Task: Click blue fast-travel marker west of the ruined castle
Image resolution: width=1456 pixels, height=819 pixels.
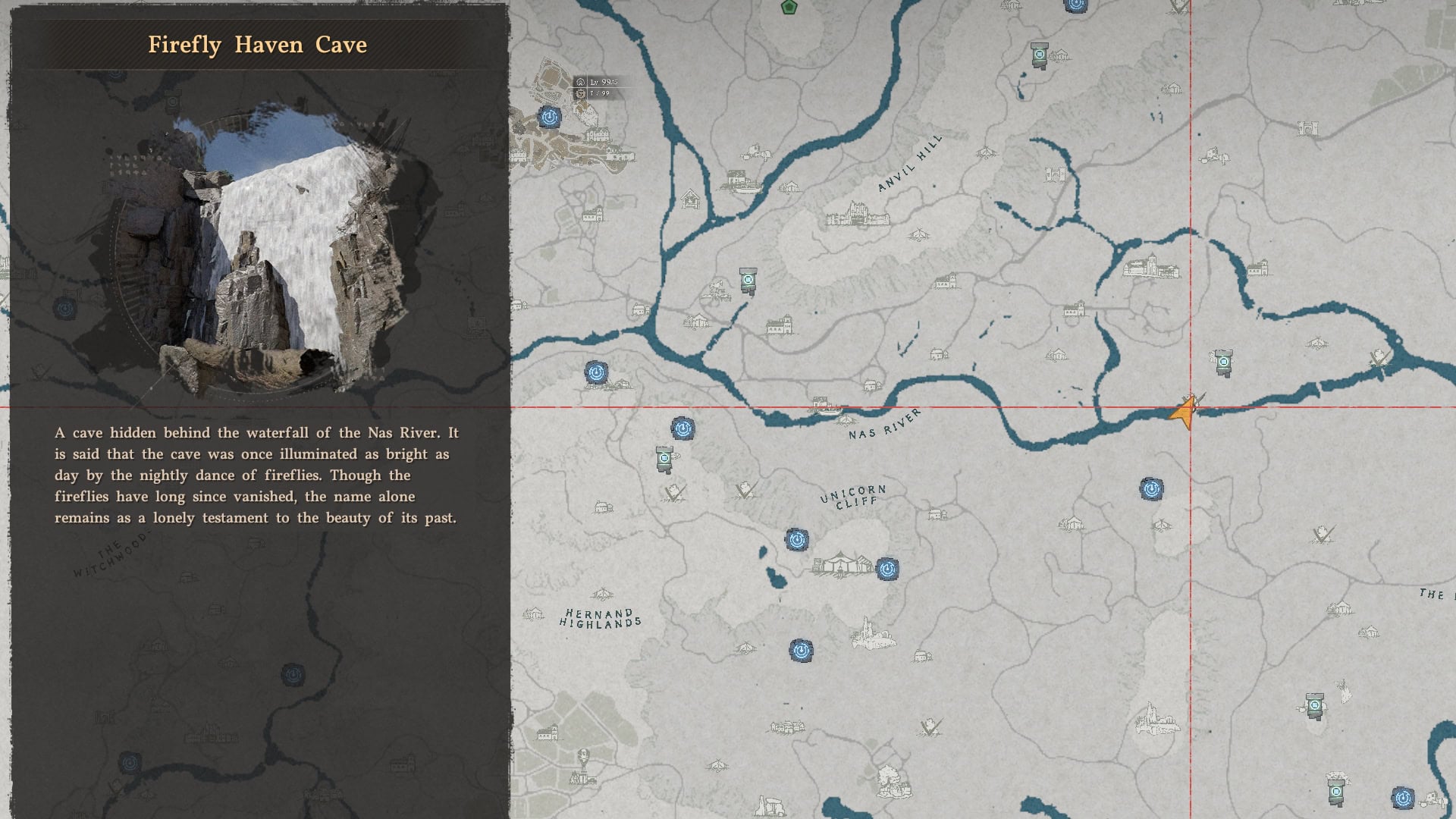Action: pos(801,650)
